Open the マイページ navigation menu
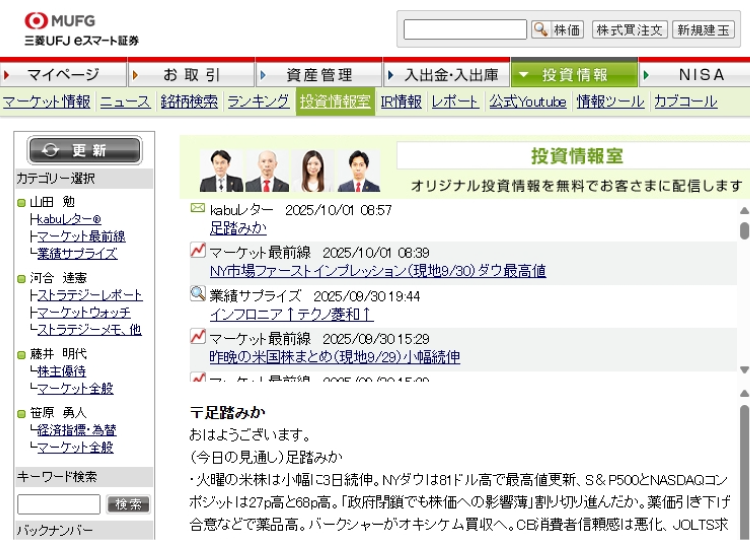This screenshot has width=750, height=540. [x=63, y=75]
